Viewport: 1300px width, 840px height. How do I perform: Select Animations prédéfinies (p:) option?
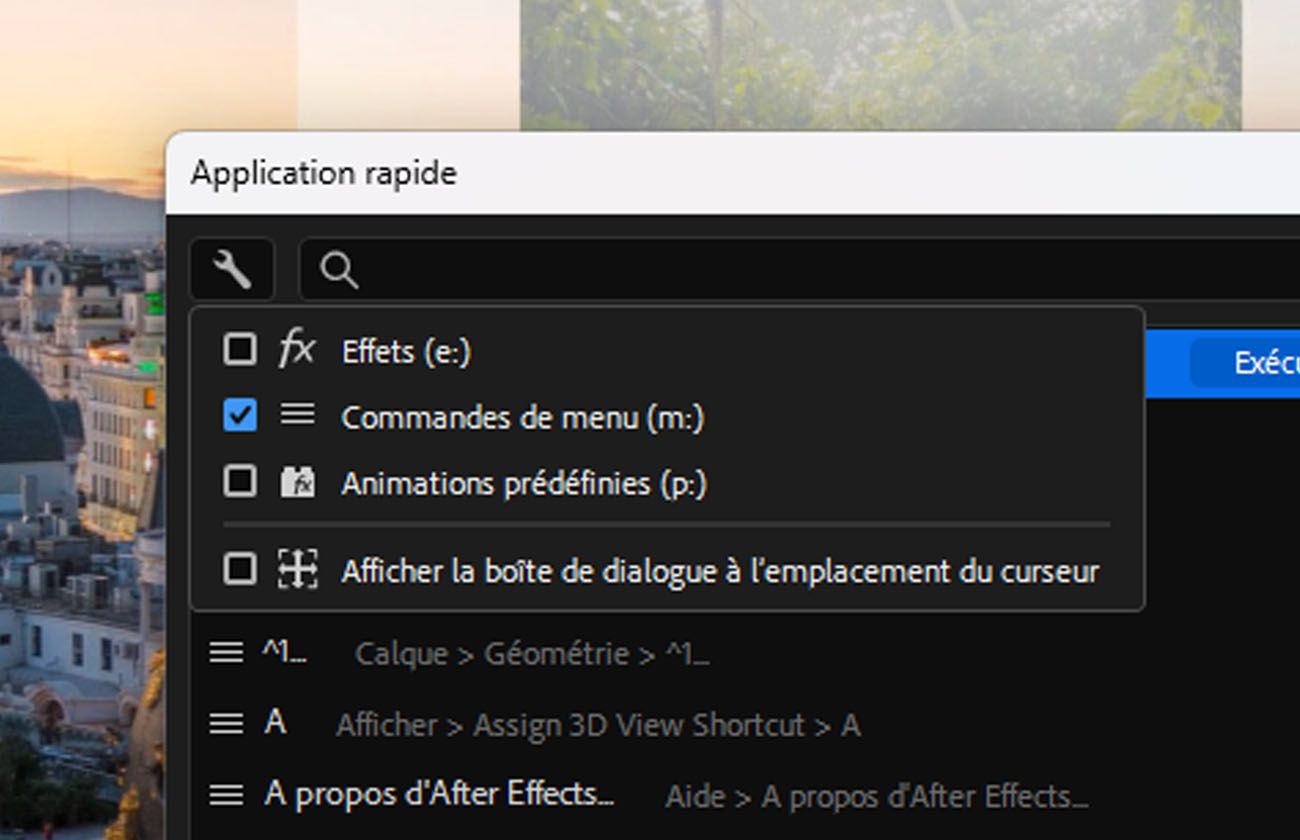tap(524, 484)
